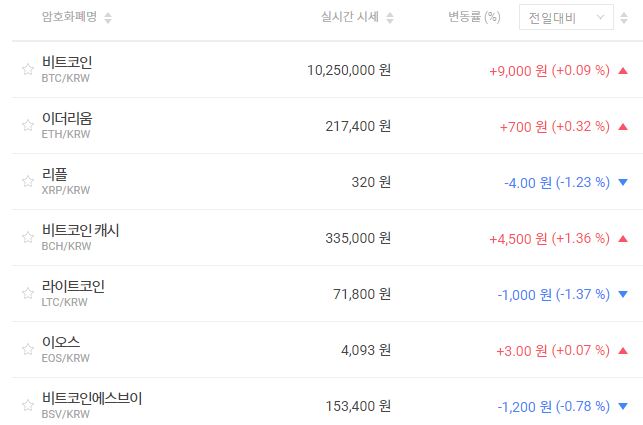Viewport: 643px width, 425px height.
Task: Toggle favorite star for Ethereum (ETH/KRW)
Action: click(28, 125)
